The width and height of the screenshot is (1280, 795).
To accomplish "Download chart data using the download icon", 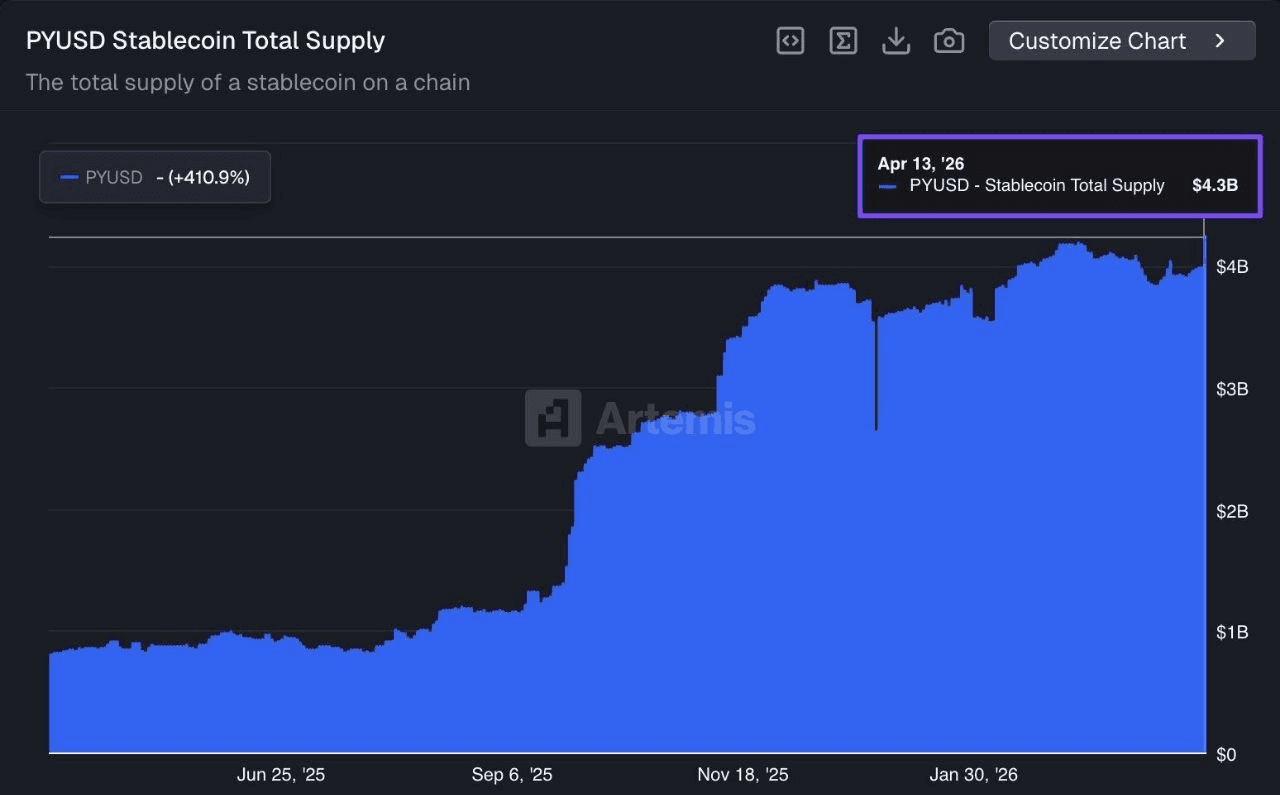I will [x=896, y=41].
